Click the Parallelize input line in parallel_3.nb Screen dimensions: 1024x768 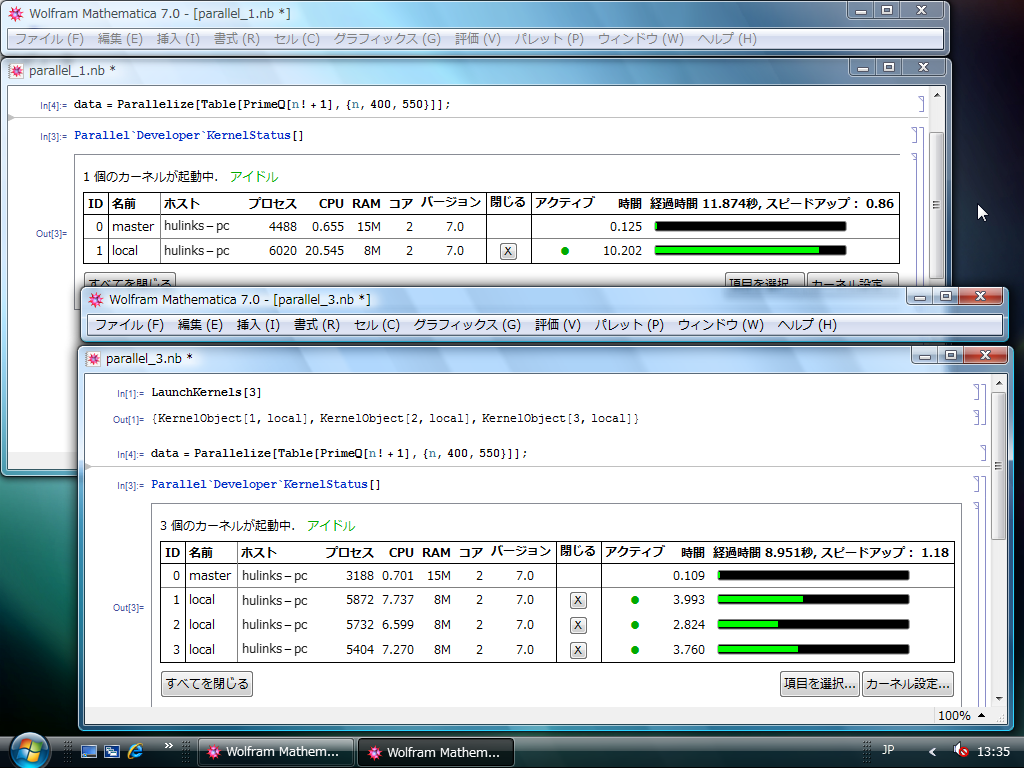click(339, 453)
